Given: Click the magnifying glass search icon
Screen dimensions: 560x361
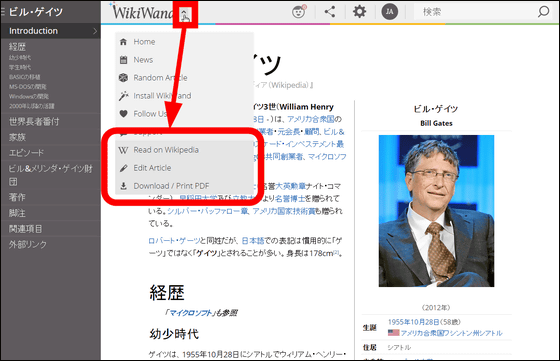Looking at the screenshot, I should [x=543, y=12].
